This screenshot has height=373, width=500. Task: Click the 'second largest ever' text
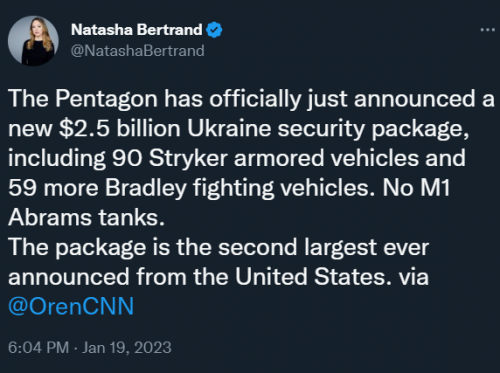click(x=323, y=248)
